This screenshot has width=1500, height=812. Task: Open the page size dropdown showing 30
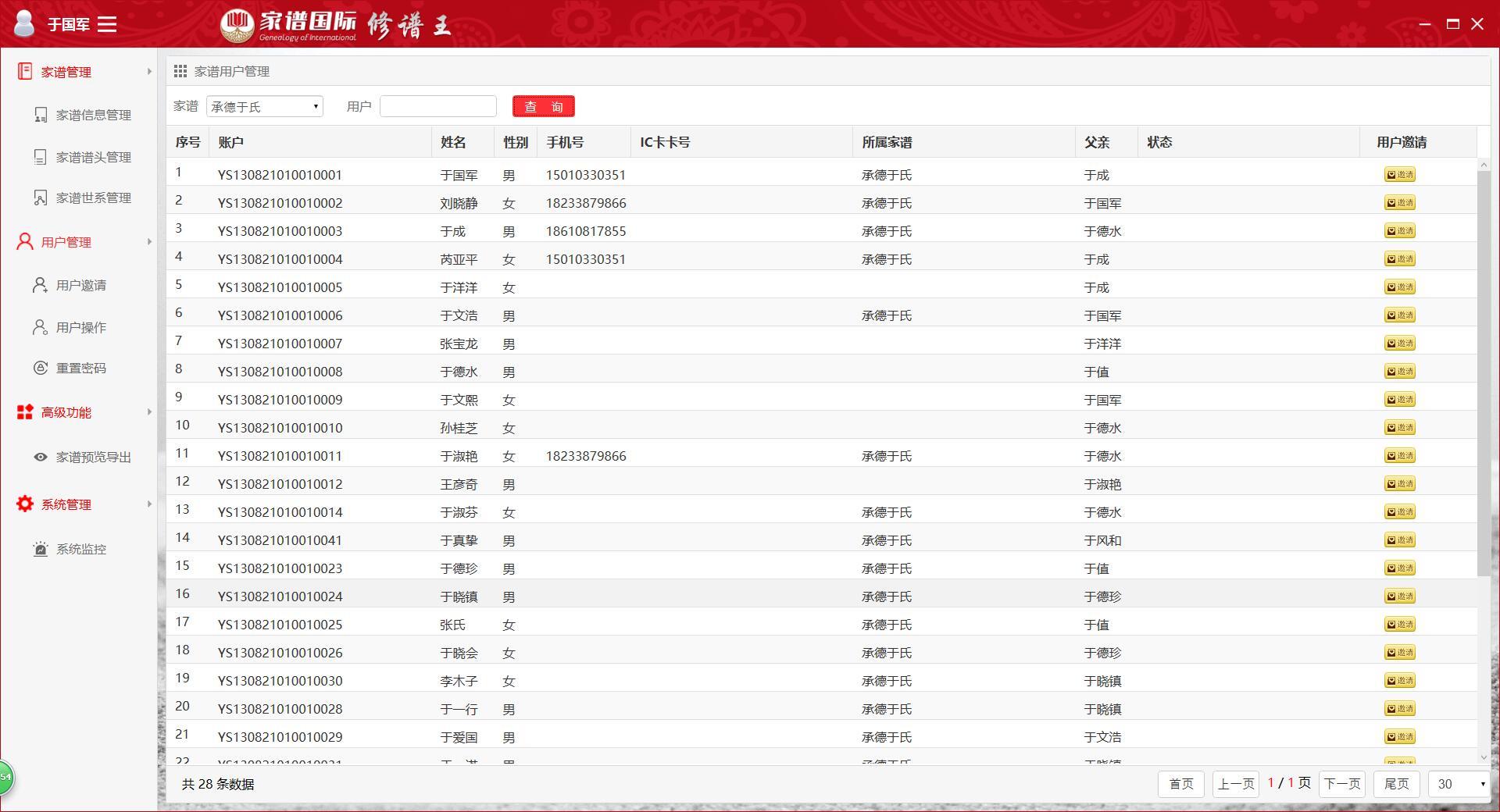pyautogui.click(x=1459, y=784)
